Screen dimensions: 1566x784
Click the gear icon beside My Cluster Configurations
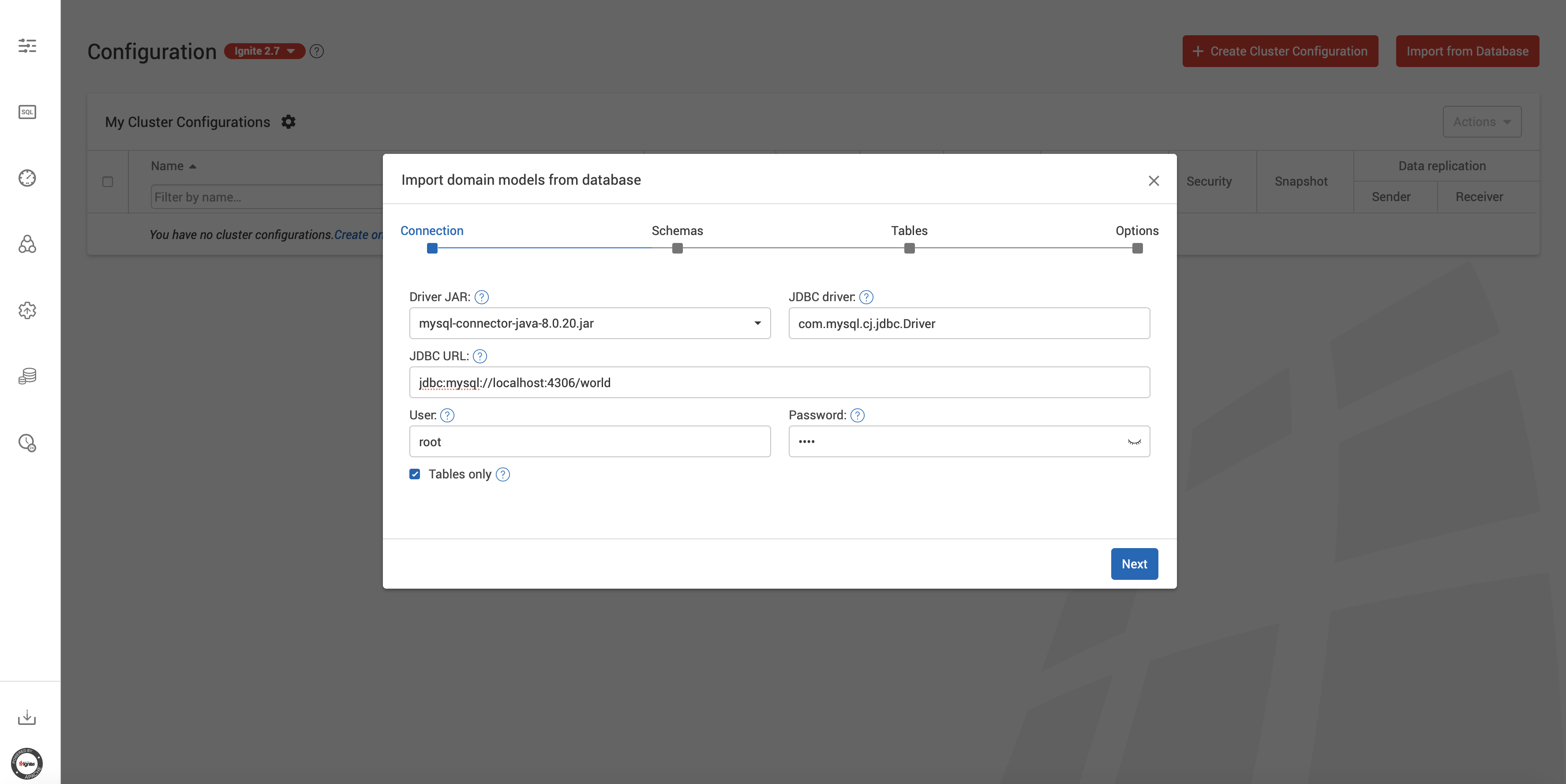coord(288,122)
